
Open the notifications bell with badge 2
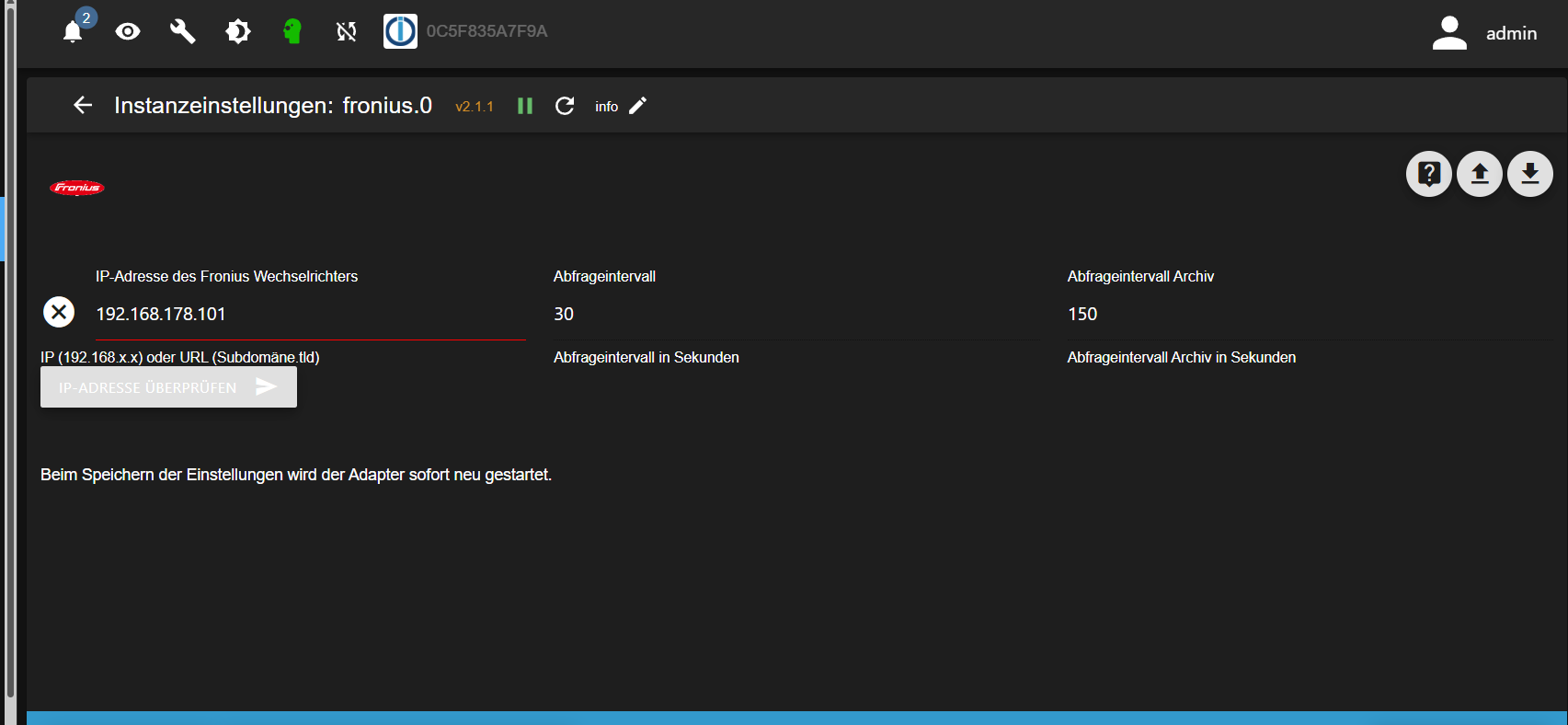click(x=74, y=31)
